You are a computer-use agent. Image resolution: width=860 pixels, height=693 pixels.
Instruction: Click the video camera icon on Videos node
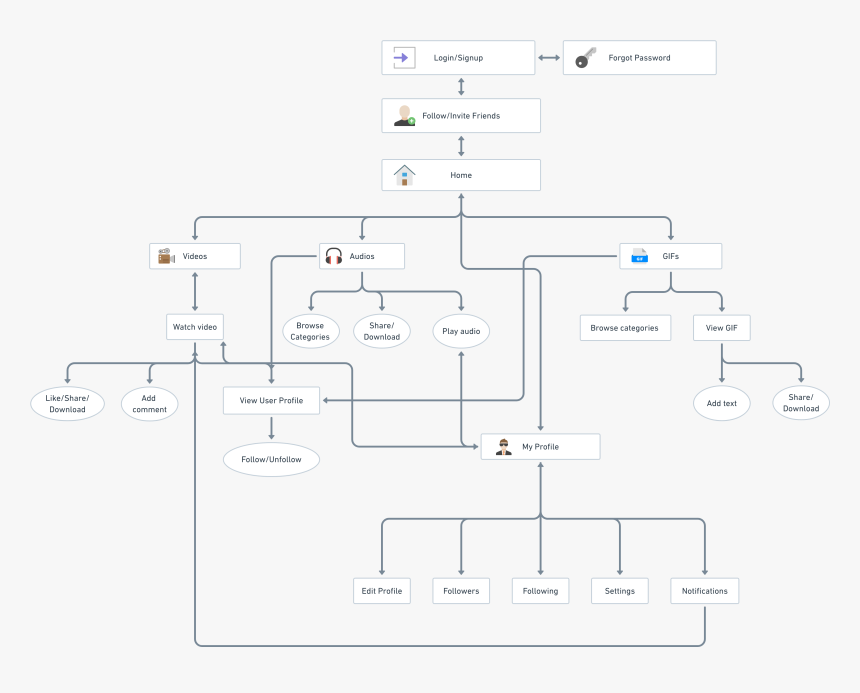pos(166,255)
